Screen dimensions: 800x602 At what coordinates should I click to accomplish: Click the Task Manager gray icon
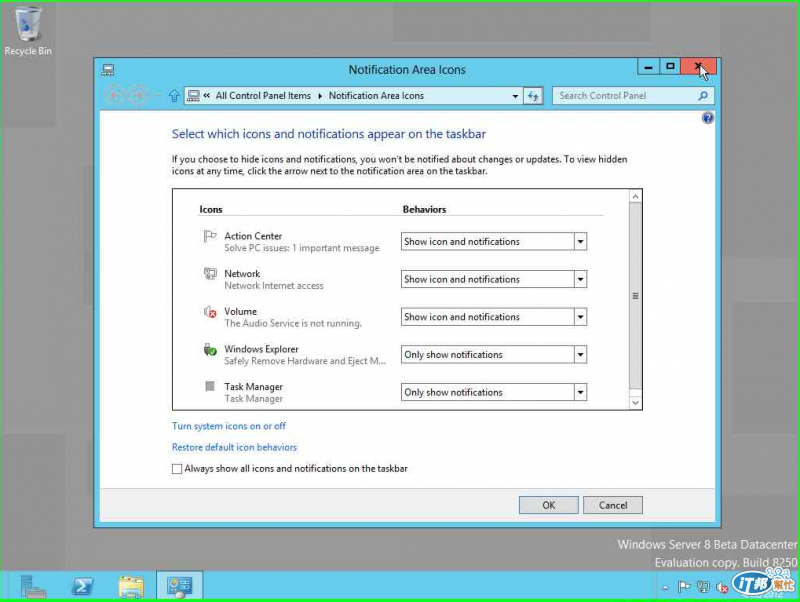tap(210, 386)
